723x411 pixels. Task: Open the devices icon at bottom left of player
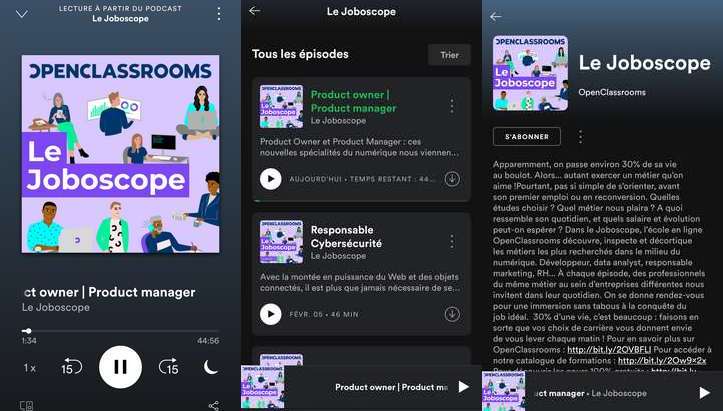26,405
